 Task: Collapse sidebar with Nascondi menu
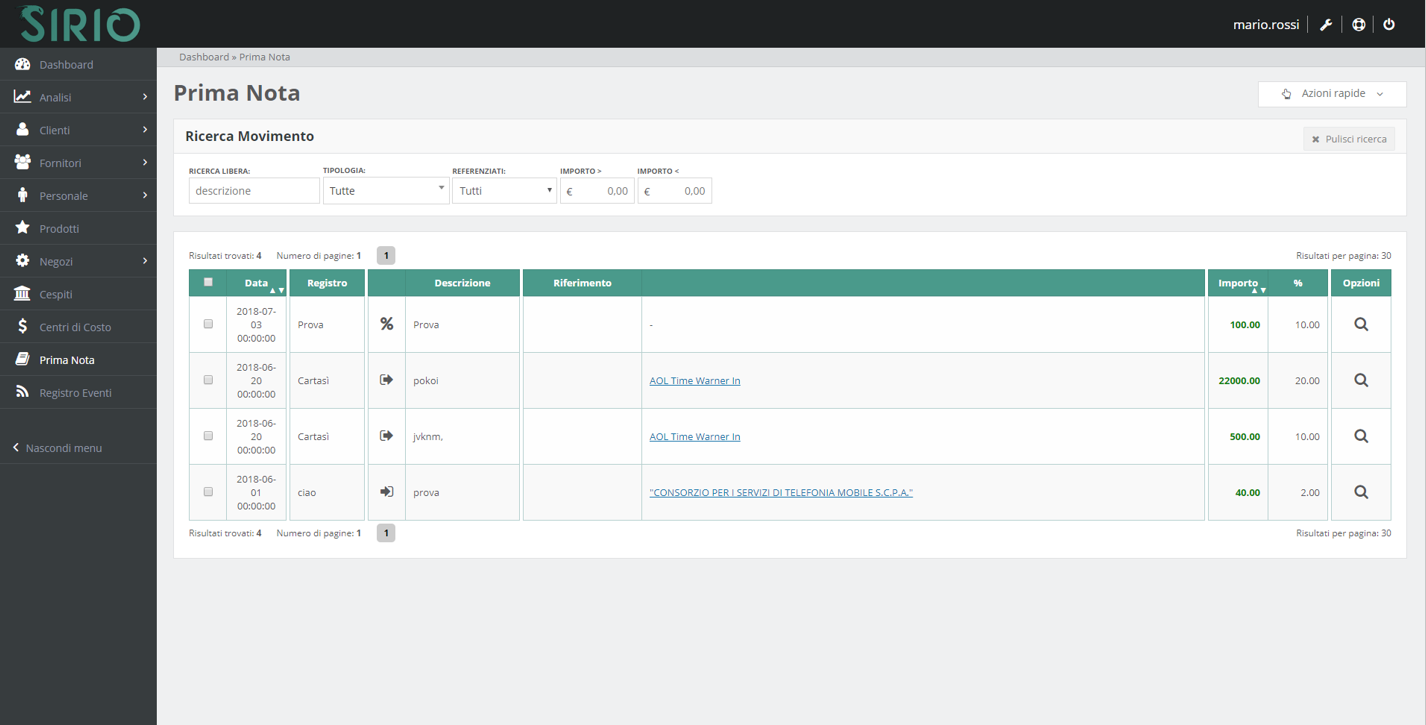tap(63, 448)
